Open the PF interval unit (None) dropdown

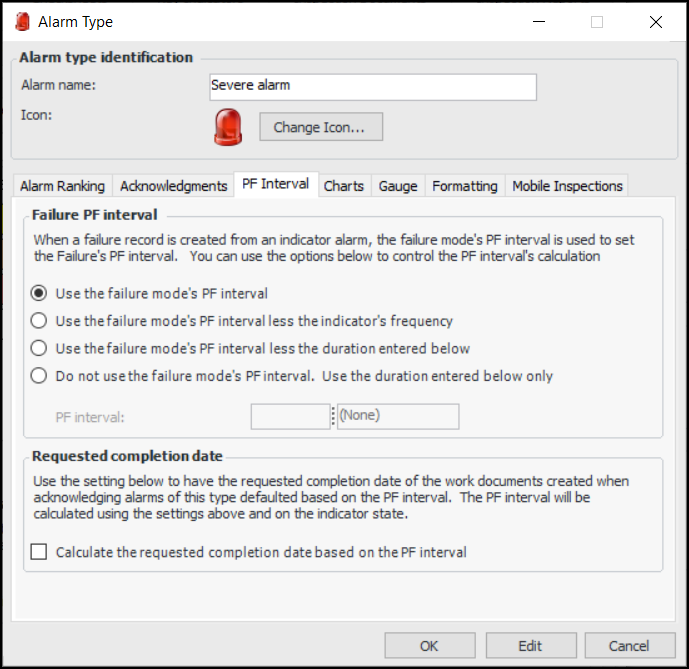click(x=398, y=416)
